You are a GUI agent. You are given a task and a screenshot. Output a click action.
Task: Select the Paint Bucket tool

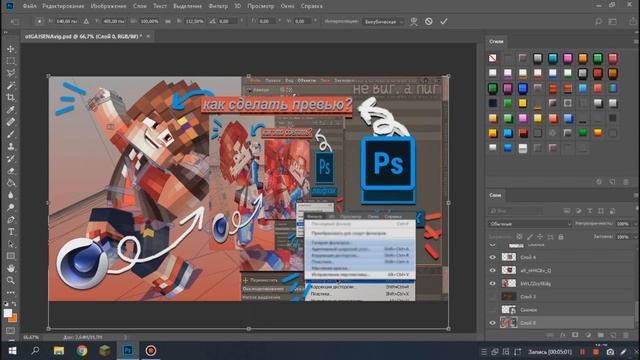11,183
